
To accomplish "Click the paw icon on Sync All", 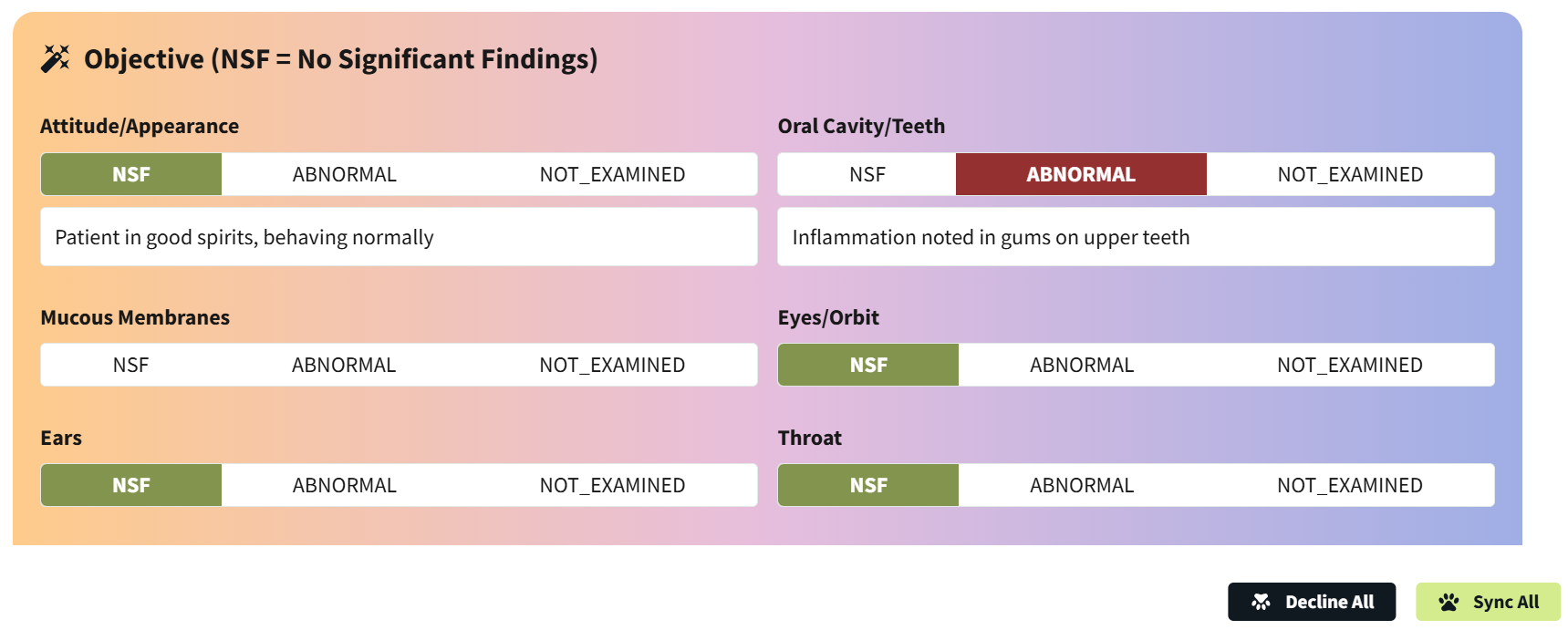I will pyautogui.click(x=1449, y=602).
